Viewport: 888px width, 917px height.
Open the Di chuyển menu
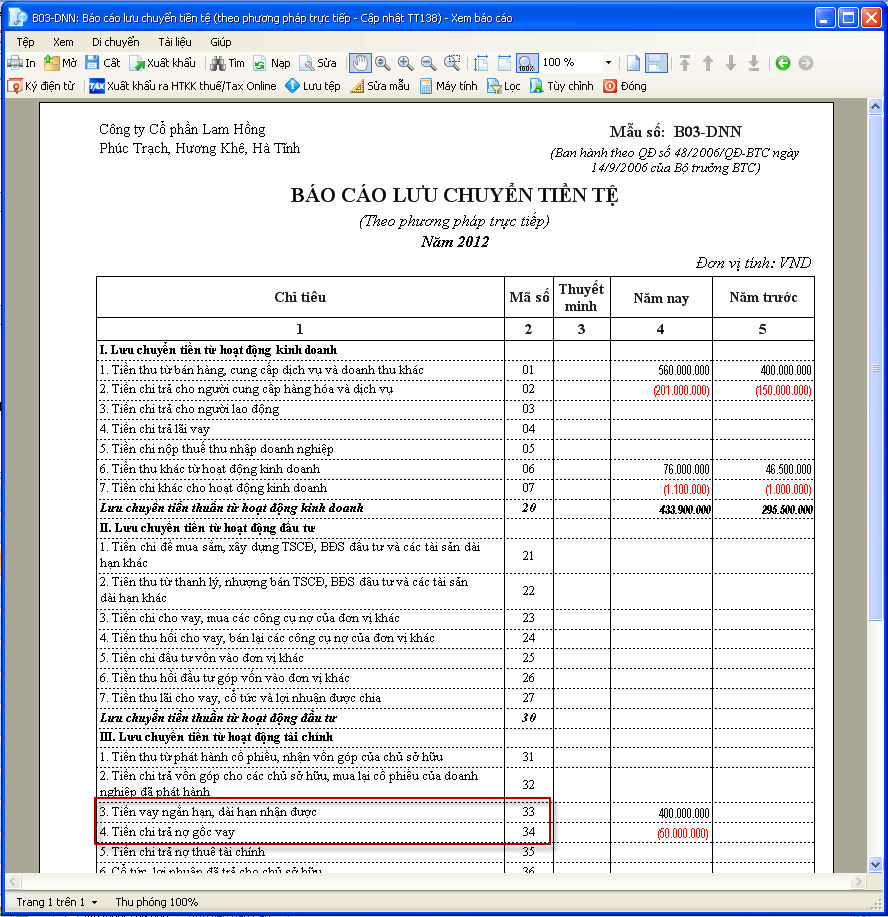tap(116, 42)
